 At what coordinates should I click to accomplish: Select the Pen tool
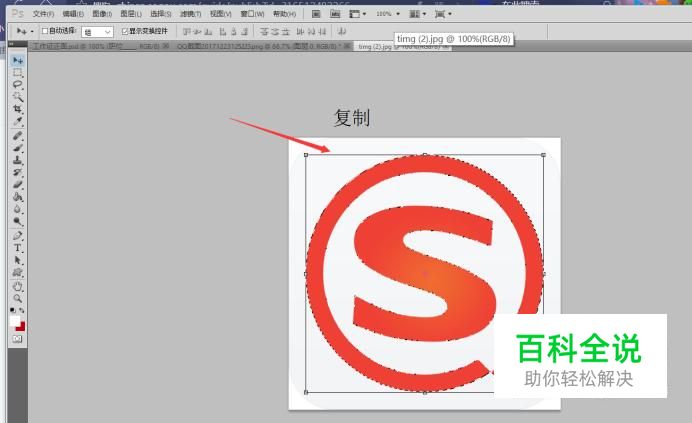click(18, 236)
